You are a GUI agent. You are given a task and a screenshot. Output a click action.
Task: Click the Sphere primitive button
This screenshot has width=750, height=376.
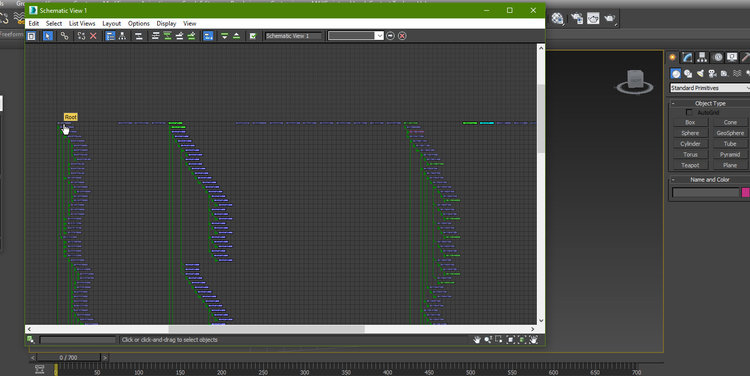[690, 133]
